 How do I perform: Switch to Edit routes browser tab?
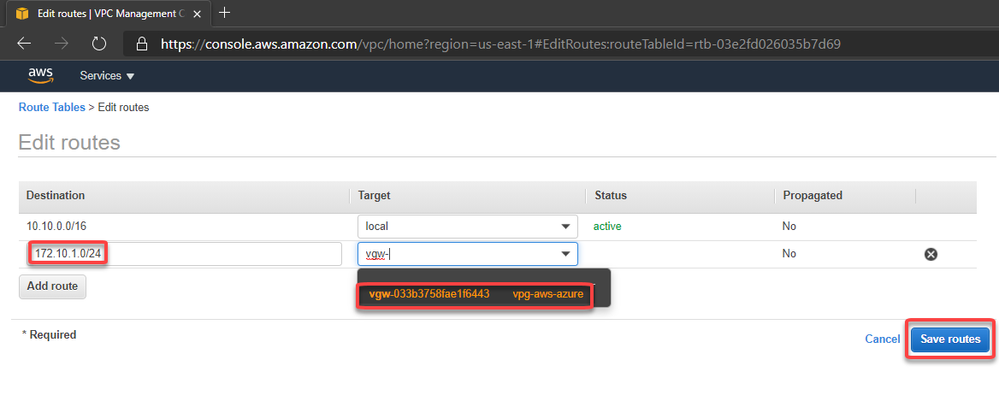click(107, 13)
